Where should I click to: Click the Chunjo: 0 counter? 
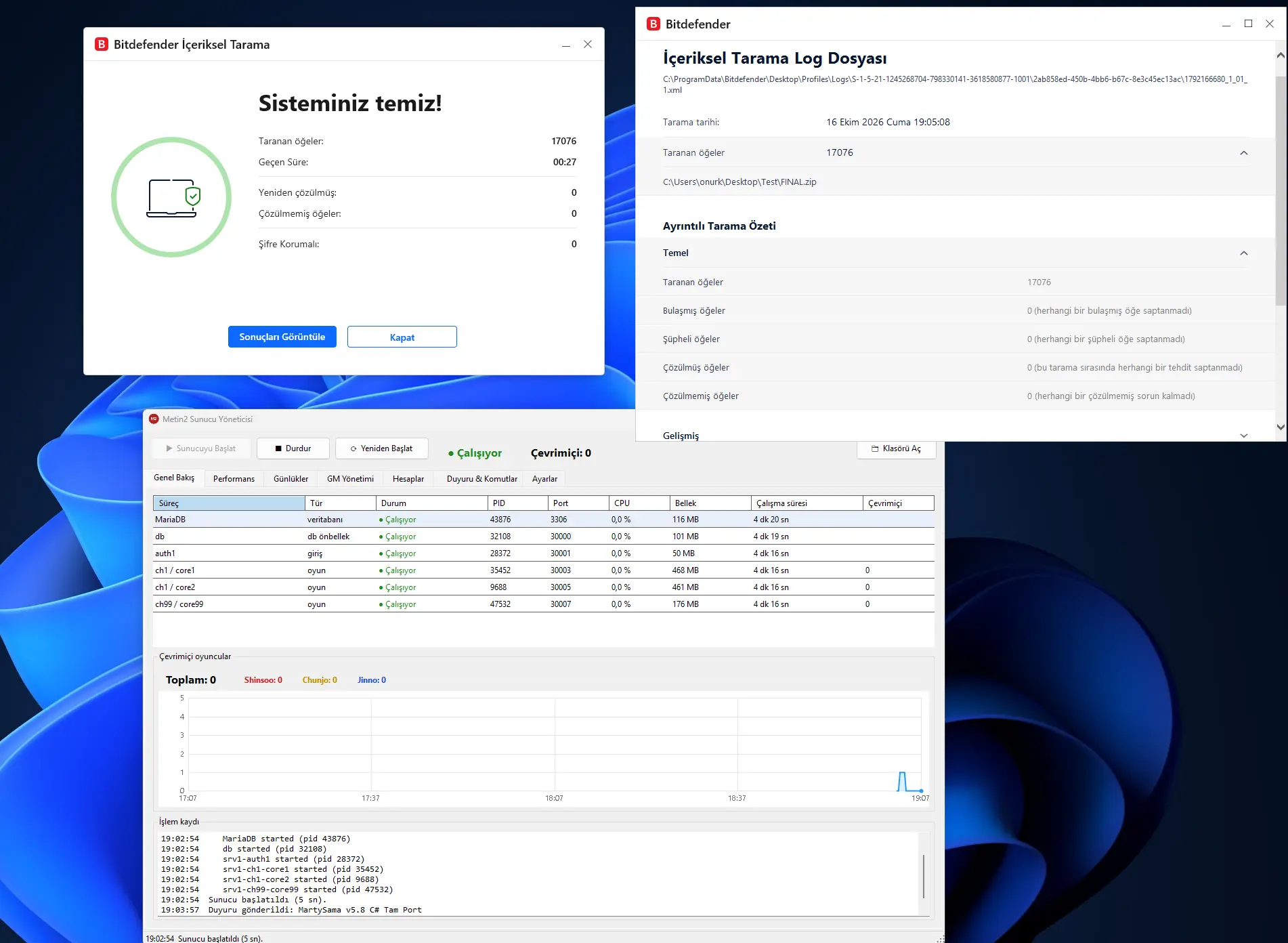click(x=320, y=680)
